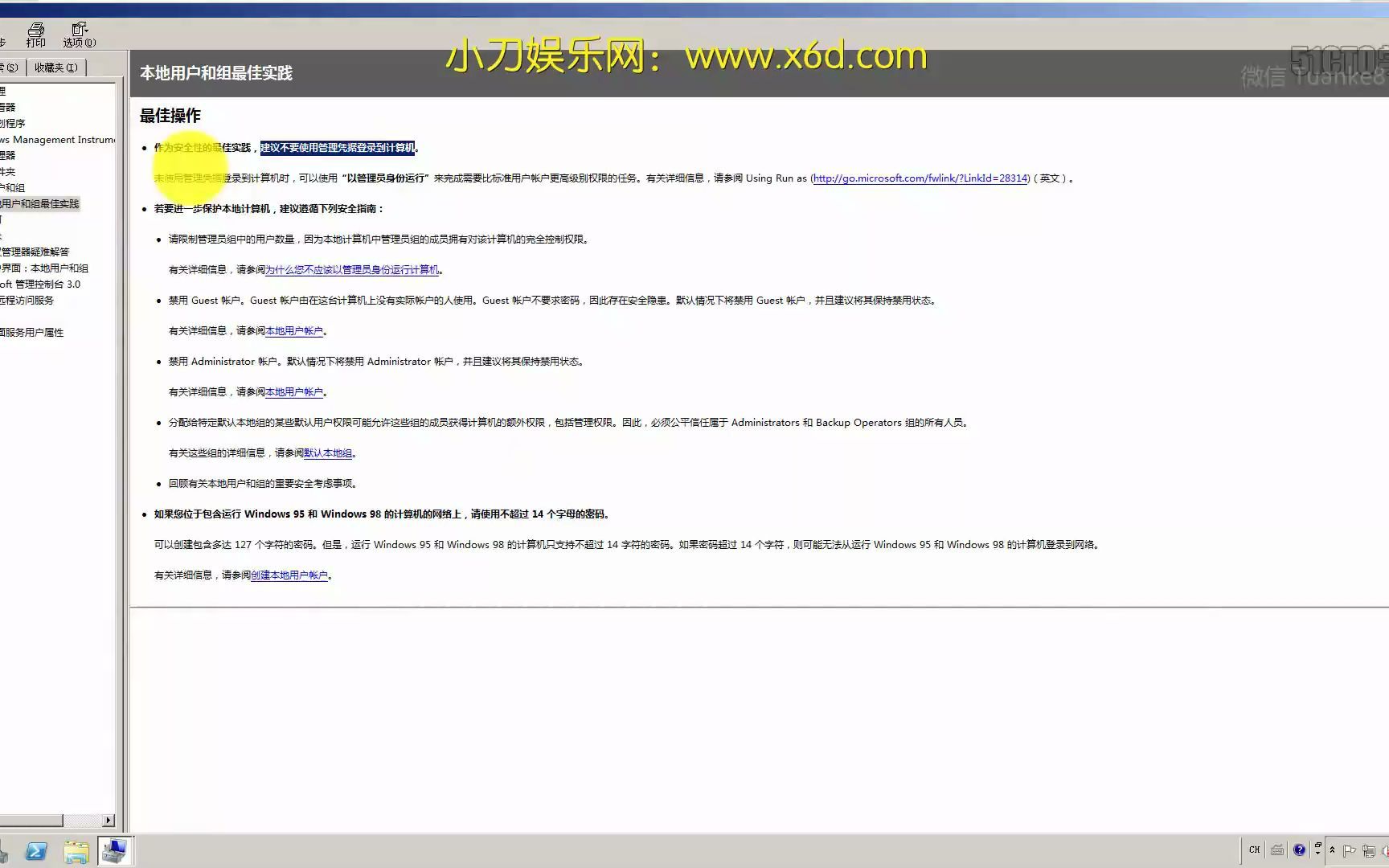Click page title 本地用户和组最佳实践
Viewport: 1389px width, 868px height.
216,73
